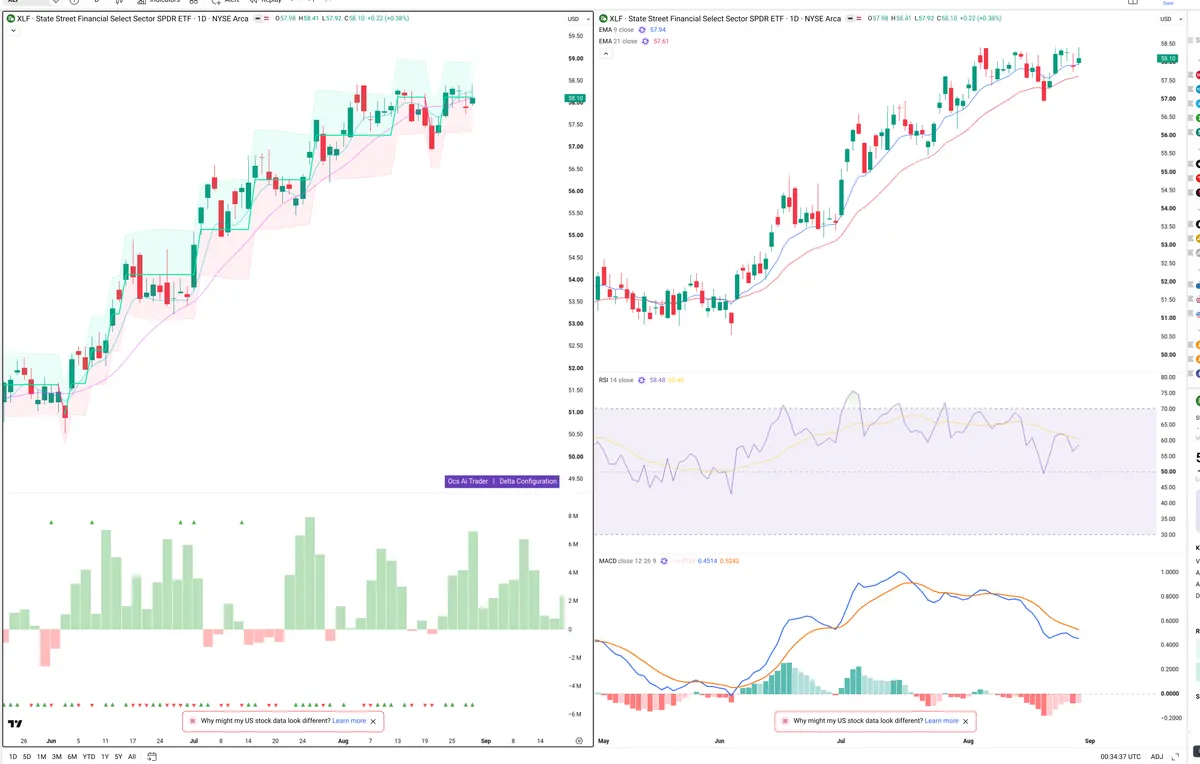Image resolution: width=1200 pixels, height=764 pixels.
Task: Click May label on right time axis
Action: 604,741
